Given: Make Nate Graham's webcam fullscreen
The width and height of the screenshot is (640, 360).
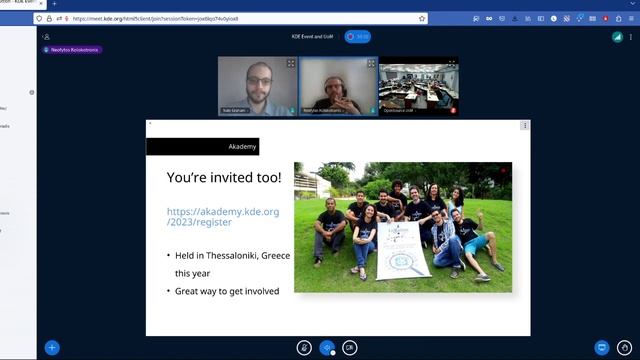Looking at the screenshot, I should tap(291, 63).
